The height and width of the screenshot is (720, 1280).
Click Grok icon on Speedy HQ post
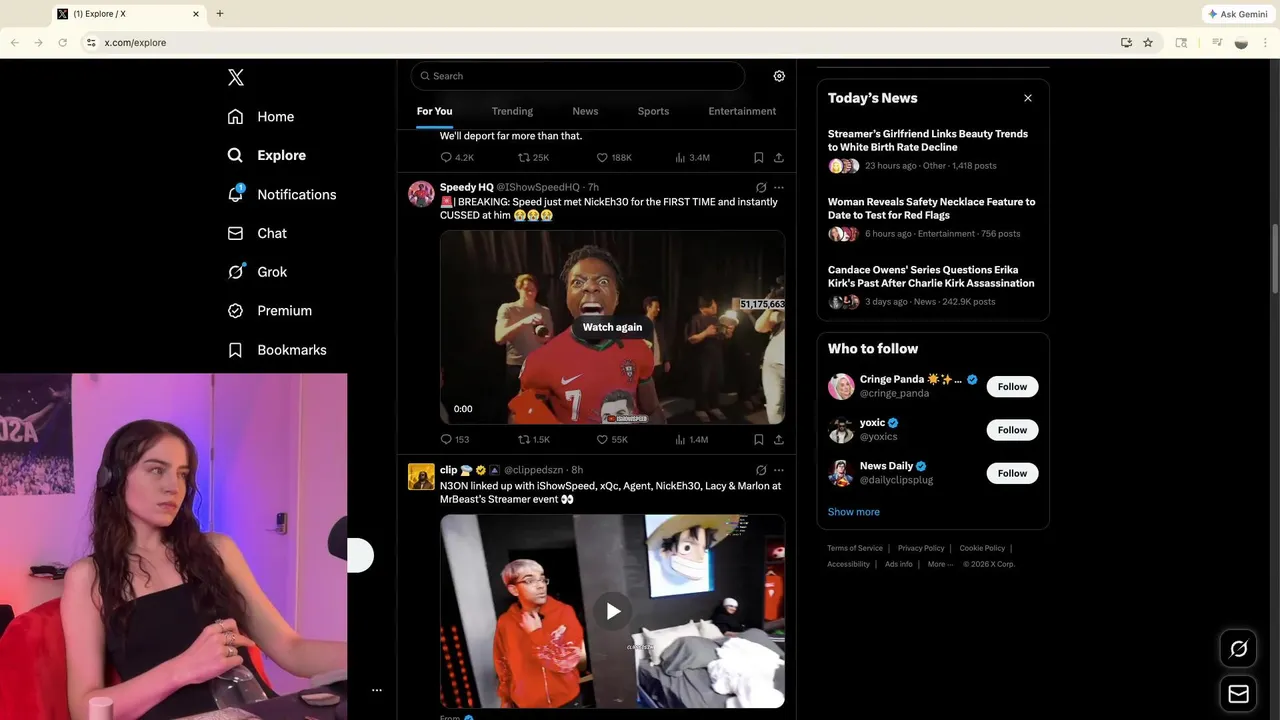(x=761, y=188)
